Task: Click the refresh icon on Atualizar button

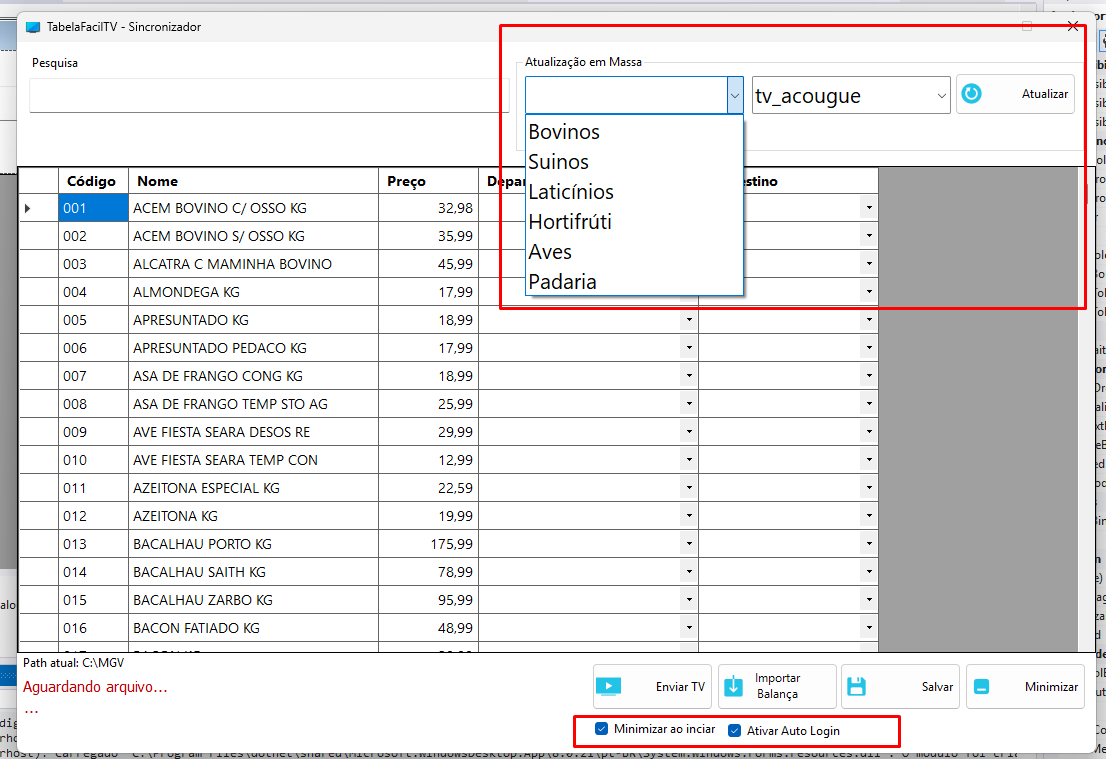Action: [971, 94]
